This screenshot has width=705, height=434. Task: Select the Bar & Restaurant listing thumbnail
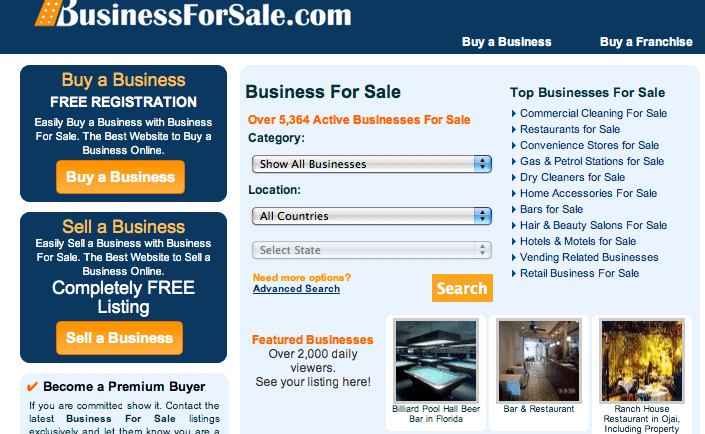tap(539, 361)
